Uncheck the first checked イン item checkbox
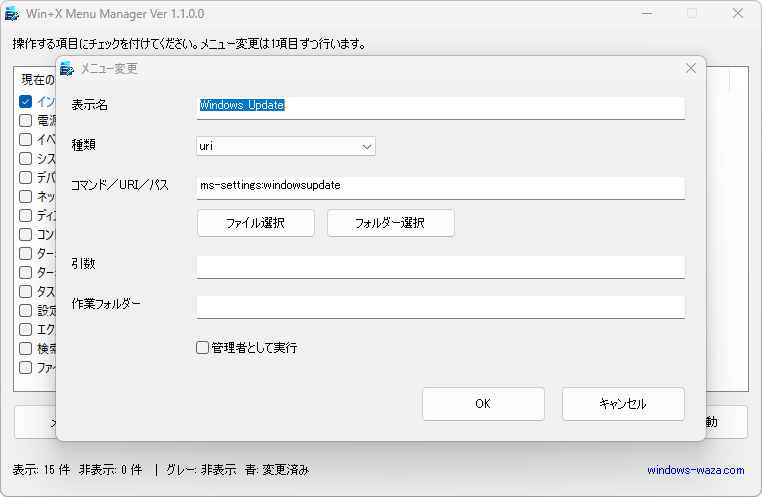 tap(25, 102)
